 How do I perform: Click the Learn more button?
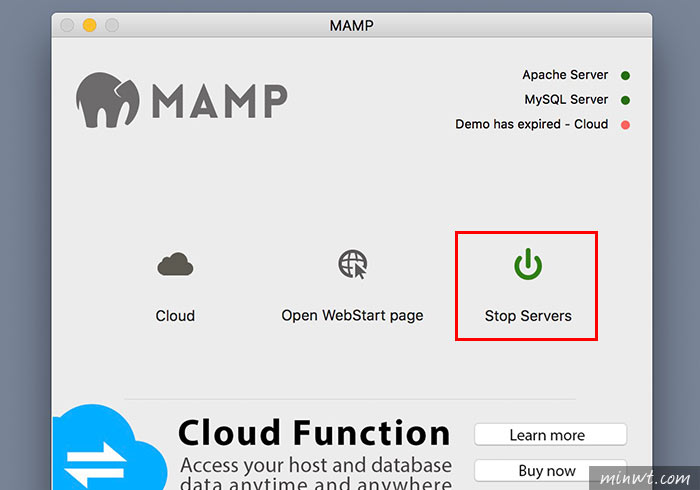click(x=550, y=435)
